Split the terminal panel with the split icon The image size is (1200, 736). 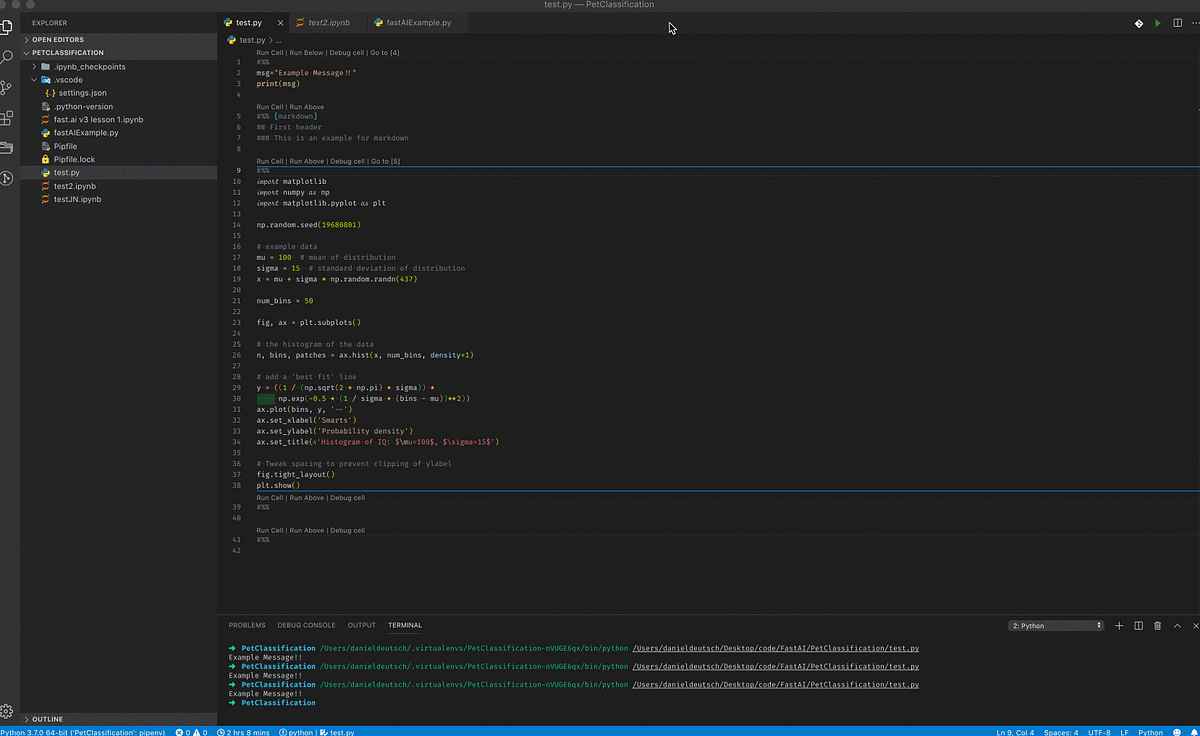pos(1138,625)
